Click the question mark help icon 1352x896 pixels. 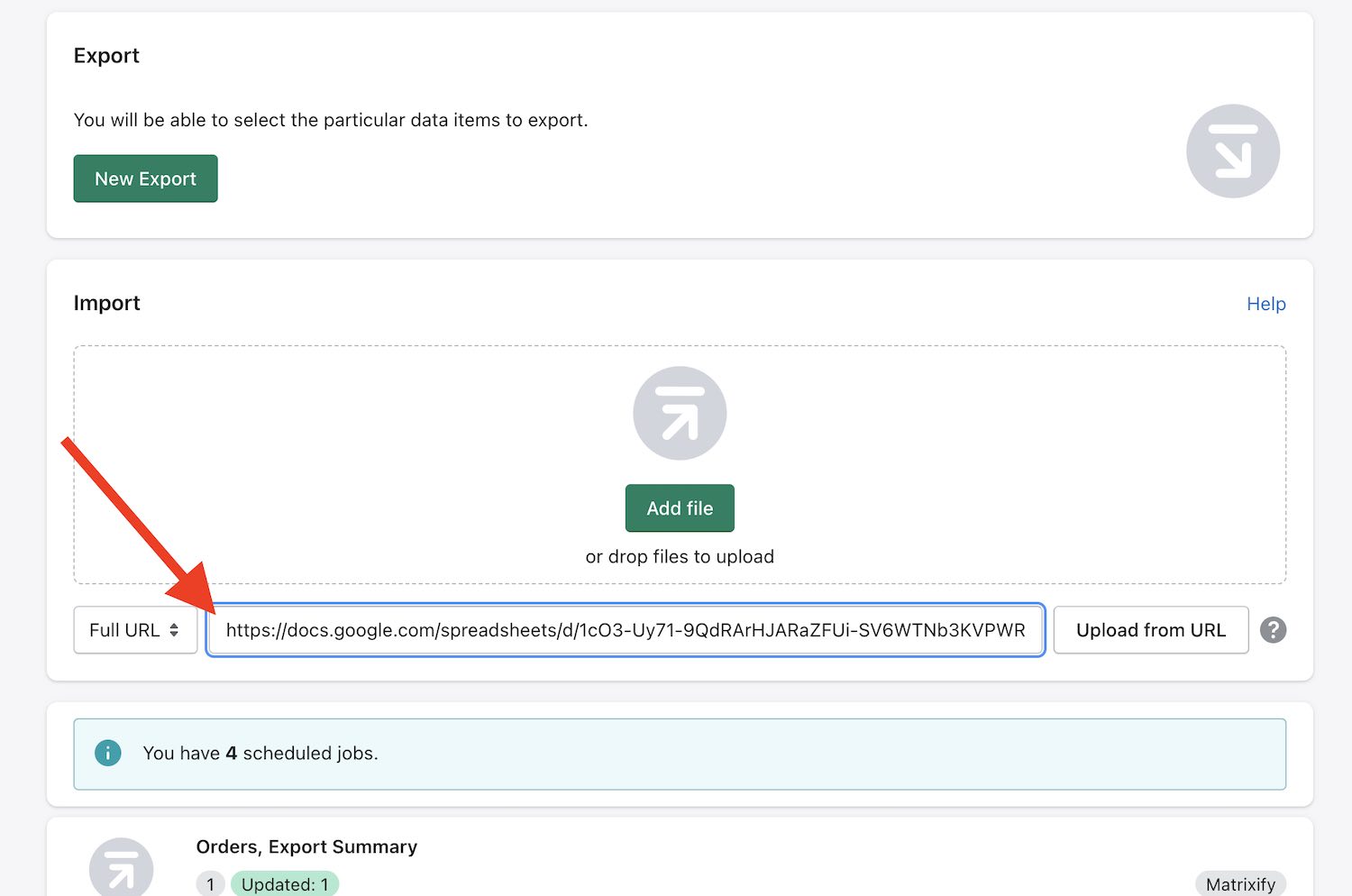coord(1273,630)
